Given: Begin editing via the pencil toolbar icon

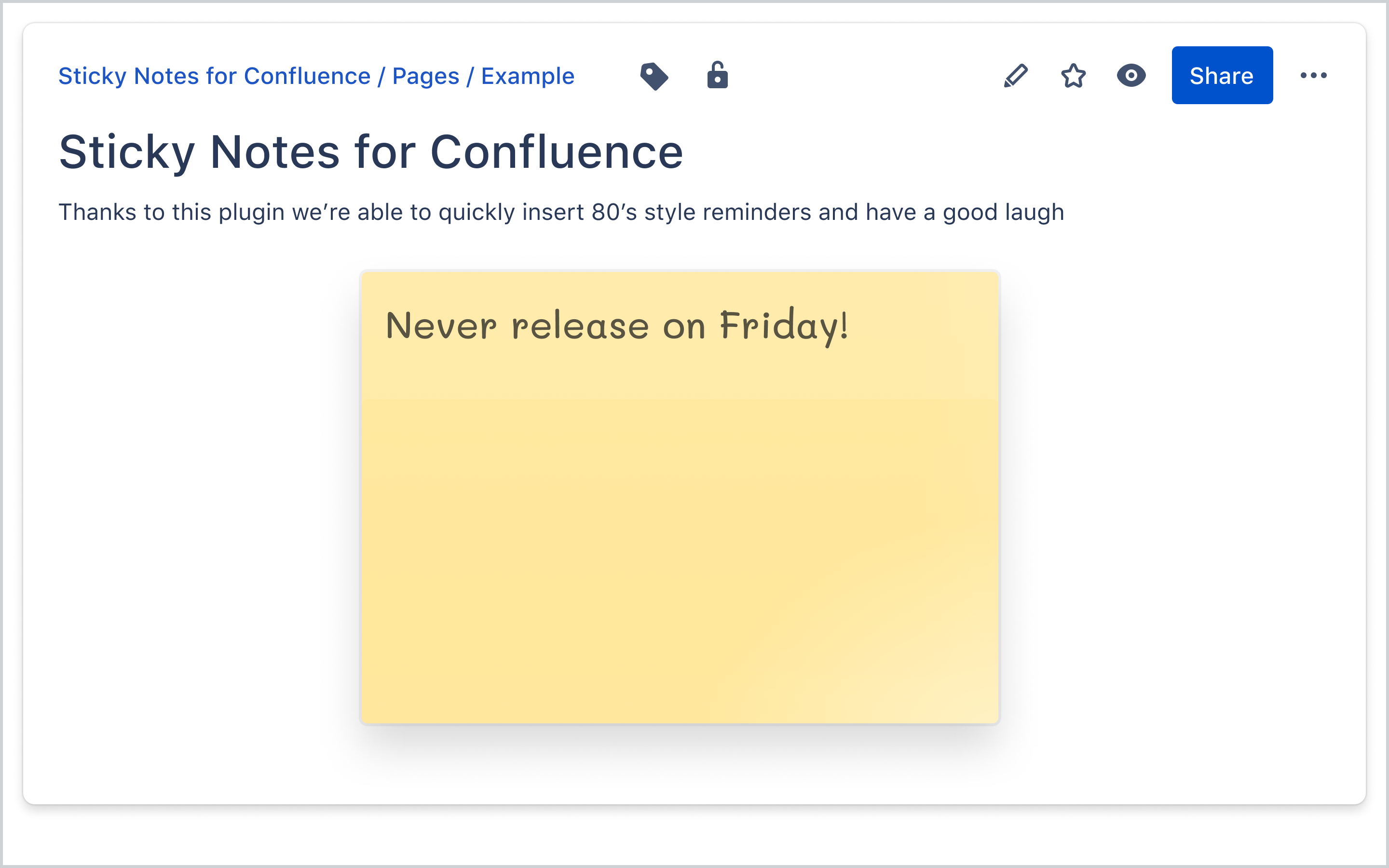Looking at the screenshot, I should click(1016, 75).
